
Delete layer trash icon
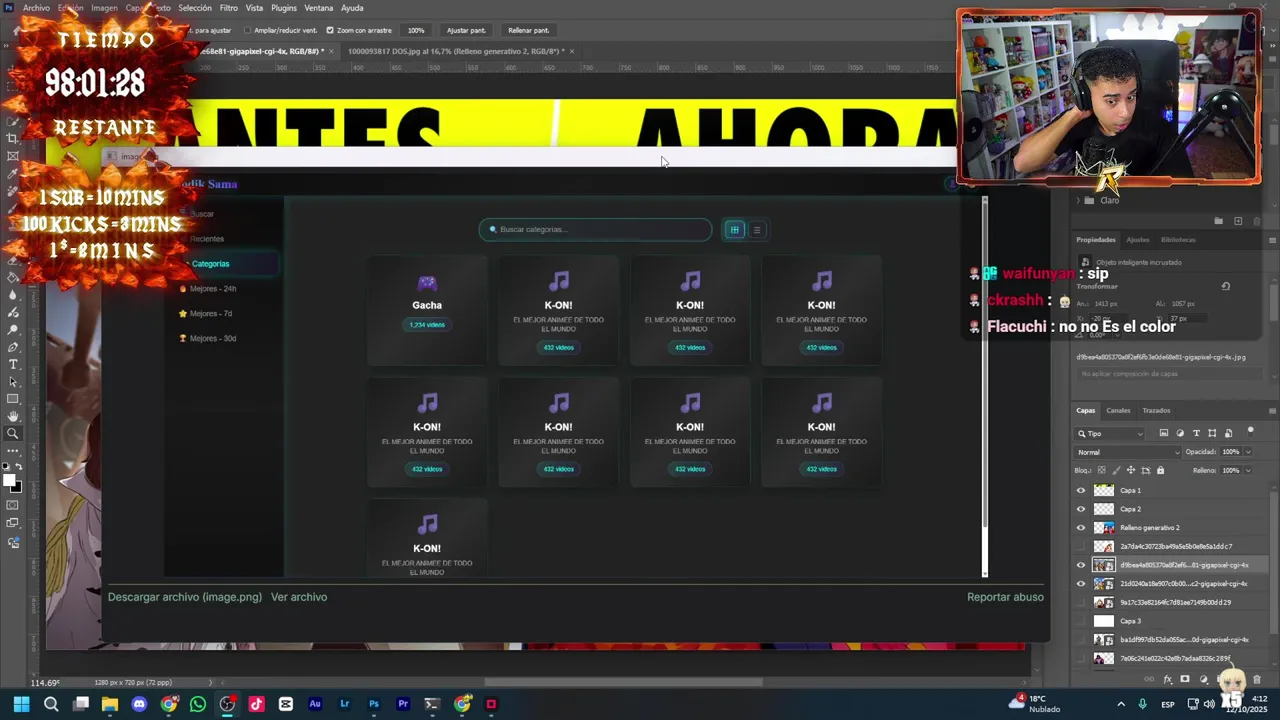tap(1257, 680)
